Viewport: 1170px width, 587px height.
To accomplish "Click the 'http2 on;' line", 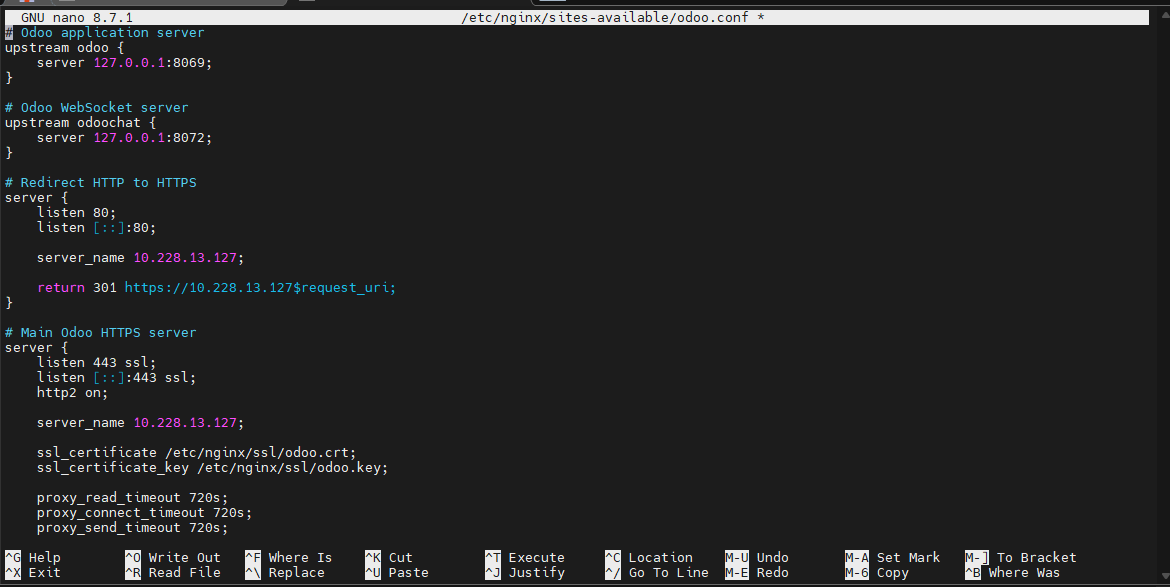I will pyautogui.click(x=72, y=392).
